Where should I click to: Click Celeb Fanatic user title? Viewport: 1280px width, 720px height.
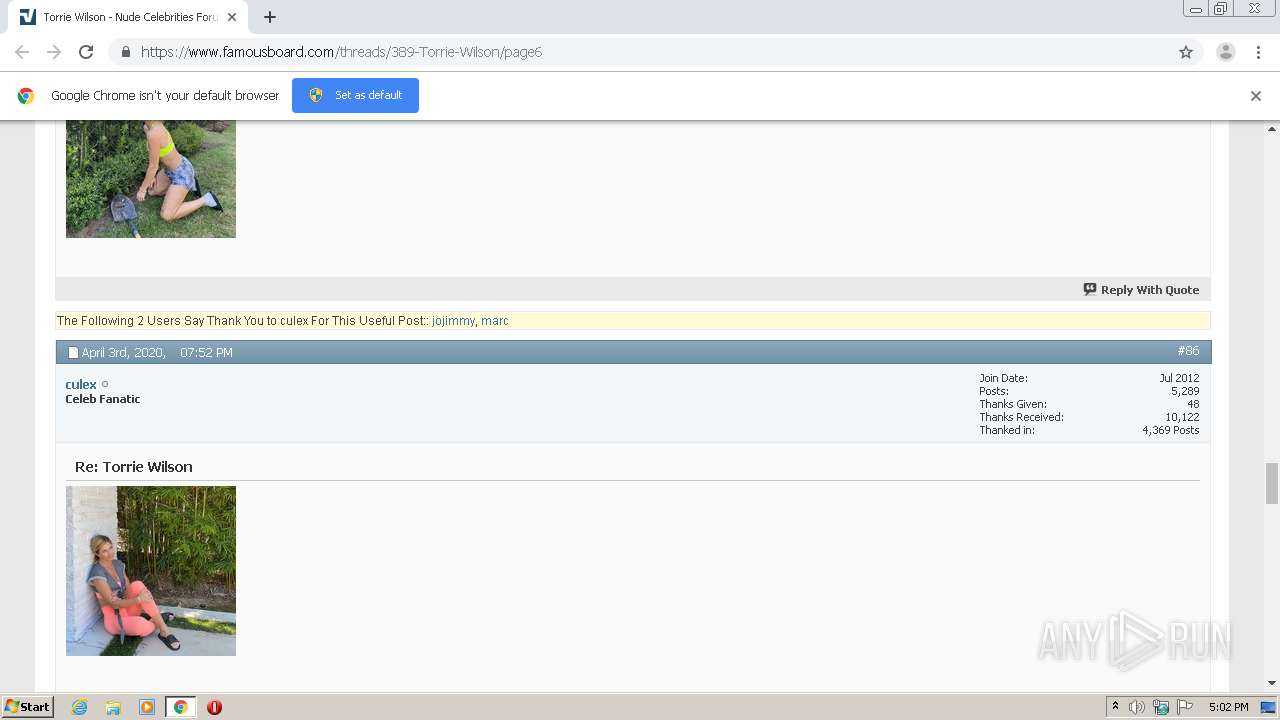coord(103,399)
